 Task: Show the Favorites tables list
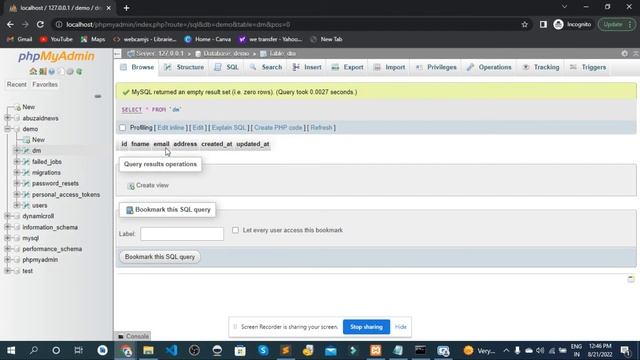45,84
